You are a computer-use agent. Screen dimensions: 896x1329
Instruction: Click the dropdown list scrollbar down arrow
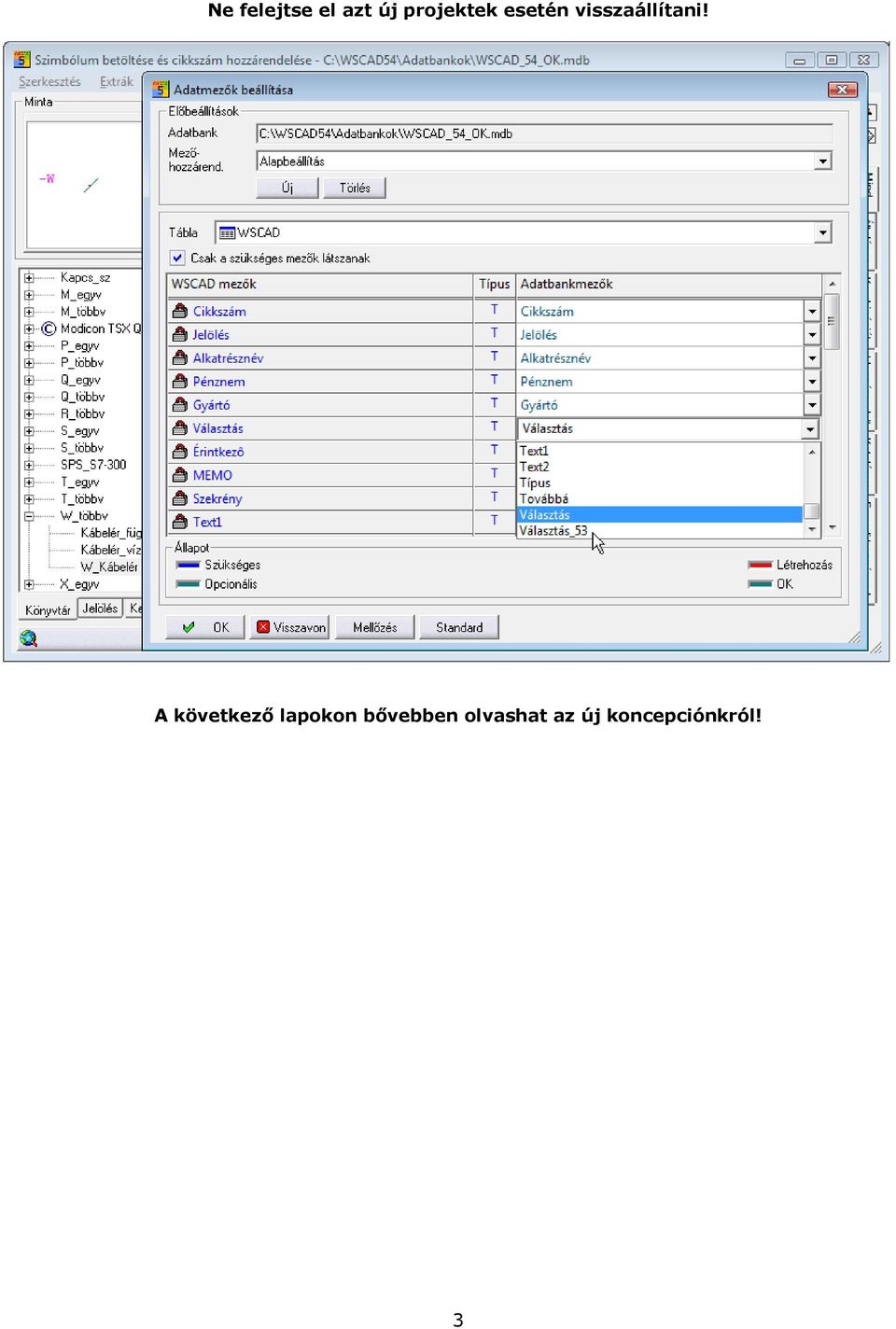click(812, 530)
